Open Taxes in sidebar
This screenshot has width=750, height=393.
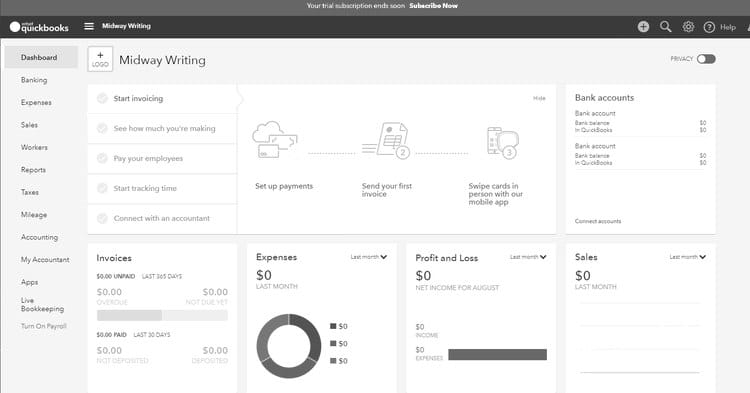click(30, 192)
